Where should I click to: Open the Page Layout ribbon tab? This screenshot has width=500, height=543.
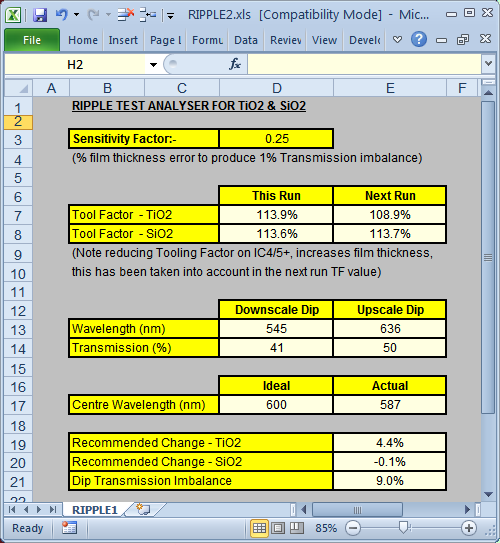[x=165, y=40]
